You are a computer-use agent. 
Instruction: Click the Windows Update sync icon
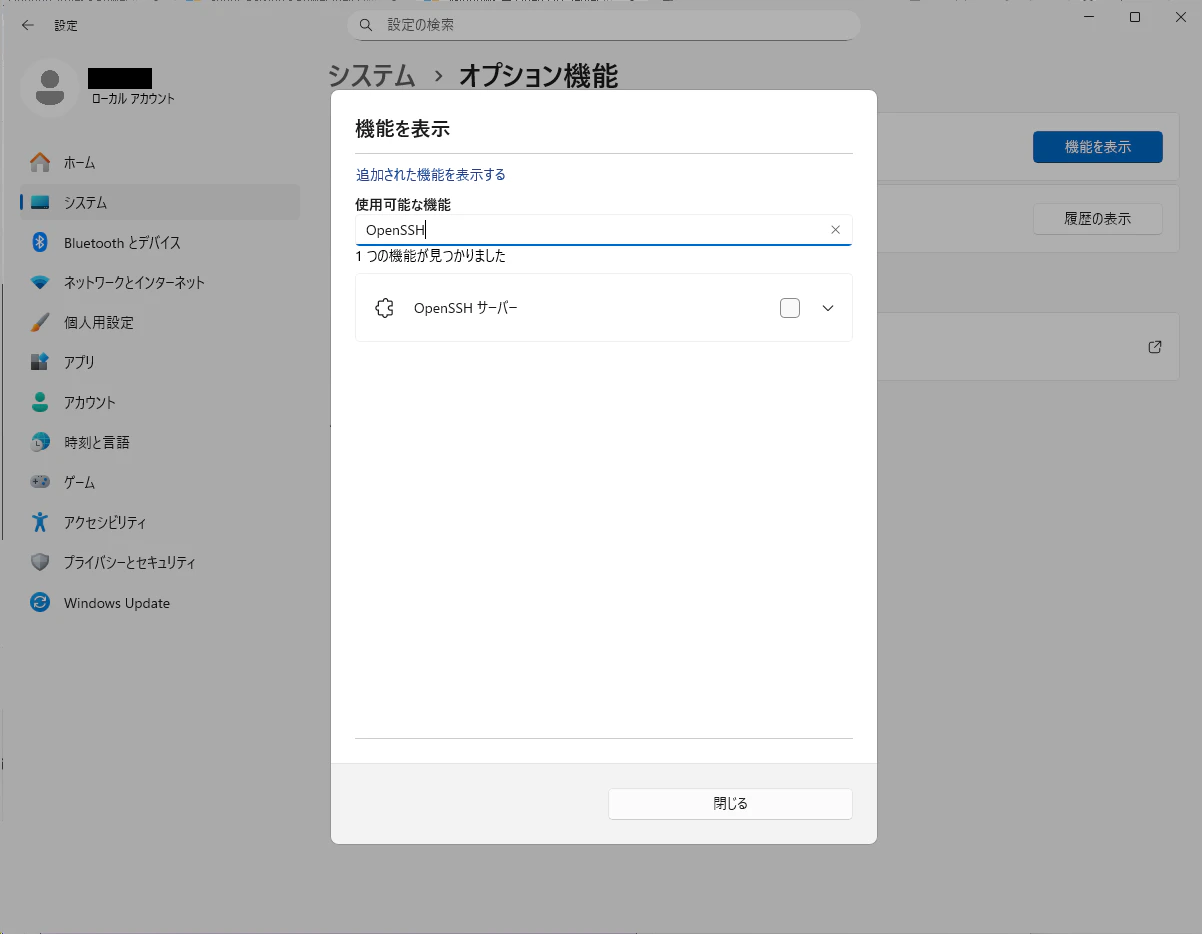click(40, 603)
